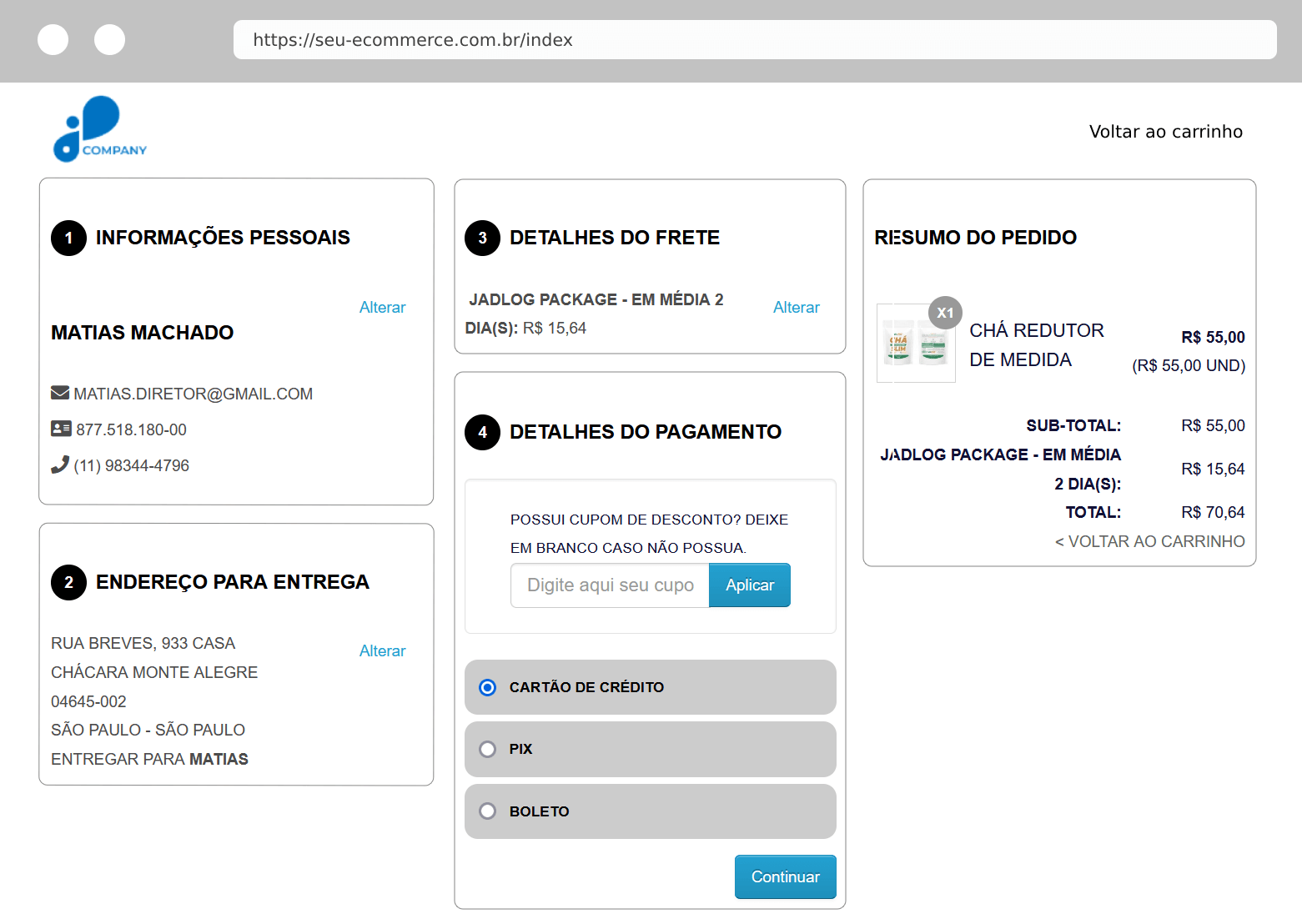Select PIX payment option
The height and width of the screenshot is (924, 1302).
(488, 749)
